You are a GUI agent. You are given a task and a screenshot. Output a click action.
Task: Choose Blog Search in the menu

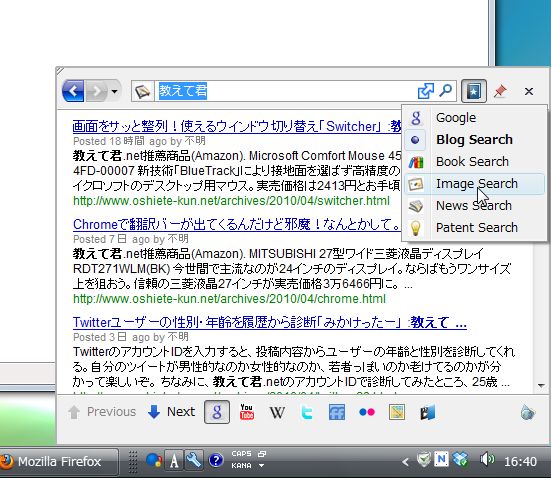(x=474, y=140)
